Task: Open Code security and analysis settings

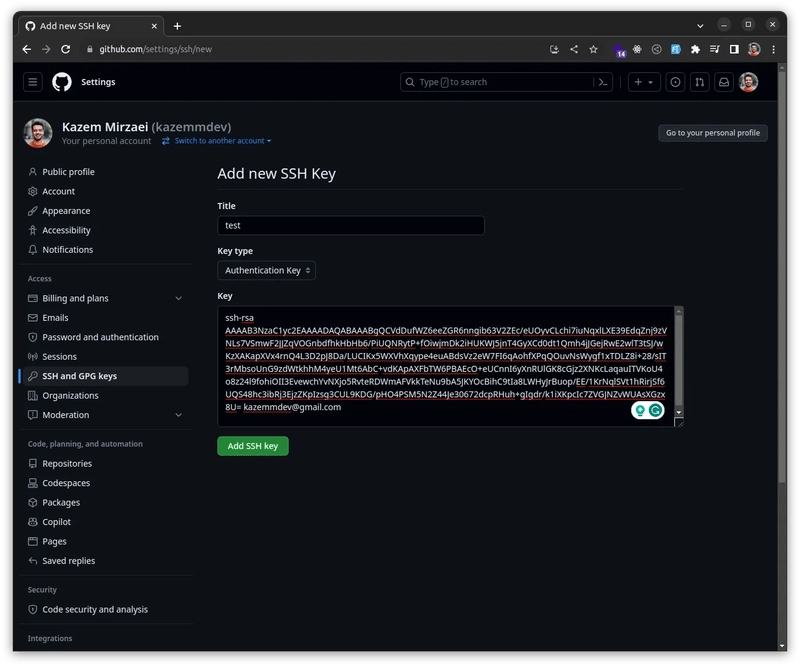Action: coord(95,610)
